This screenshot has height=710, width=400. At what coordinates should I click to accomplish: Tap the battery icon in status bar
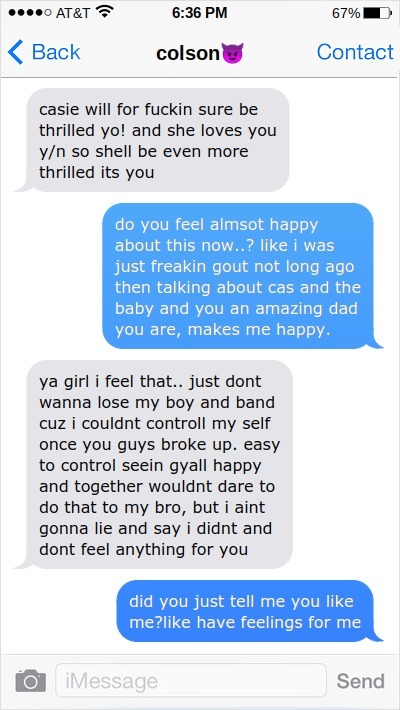[x=377, y=13]
